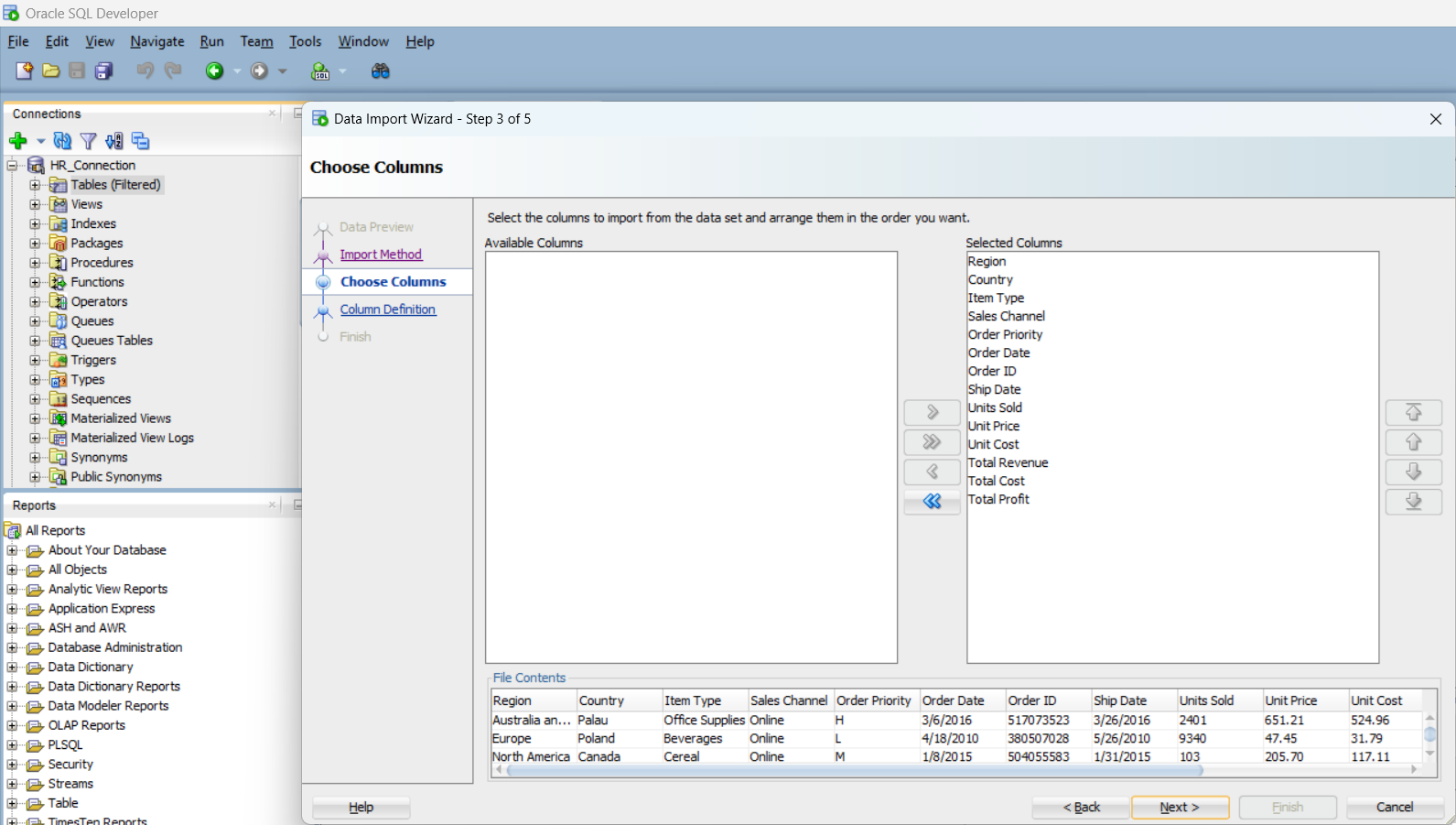Select Order Priority in Selected Columns
Viewport: 1456px width, 825px height.
1005,334
